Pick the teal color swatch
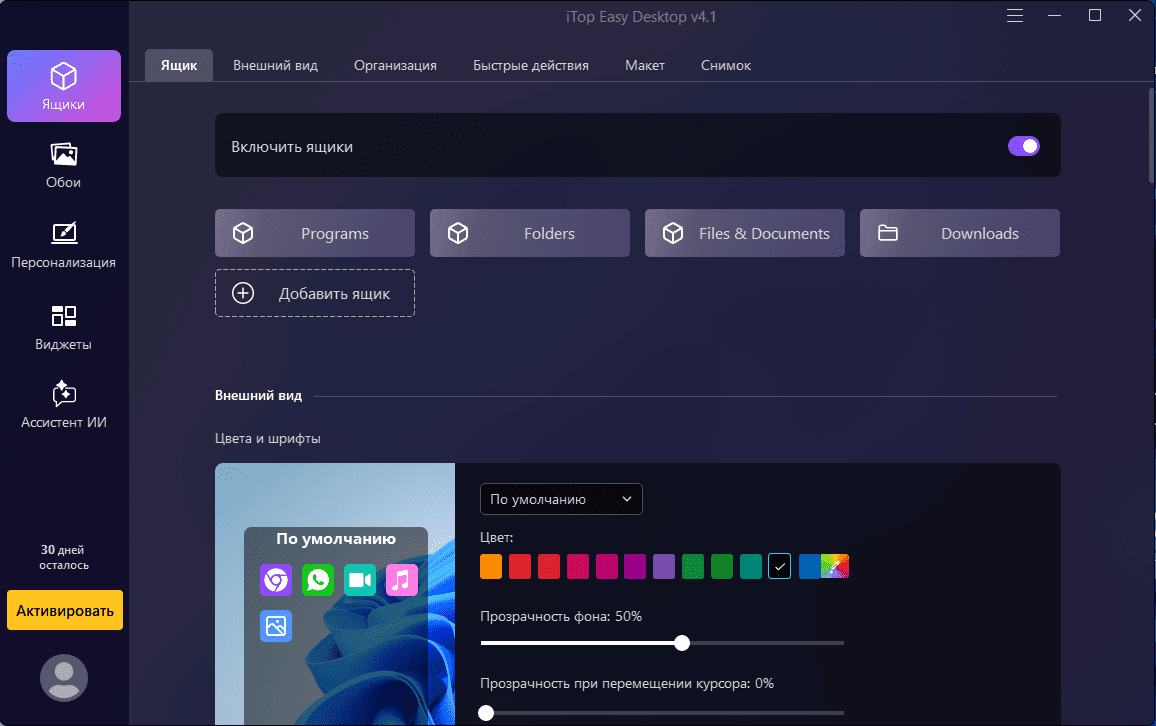The height and width of the screenshot is (726, 1156). point(751,566)
